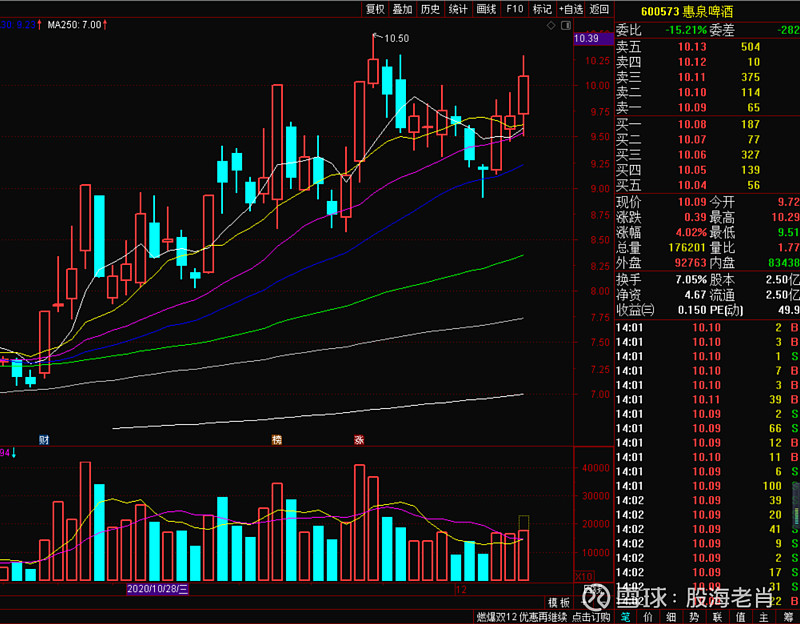
Task: Click the 卖五 price 10.13
Action: point(692,47)
